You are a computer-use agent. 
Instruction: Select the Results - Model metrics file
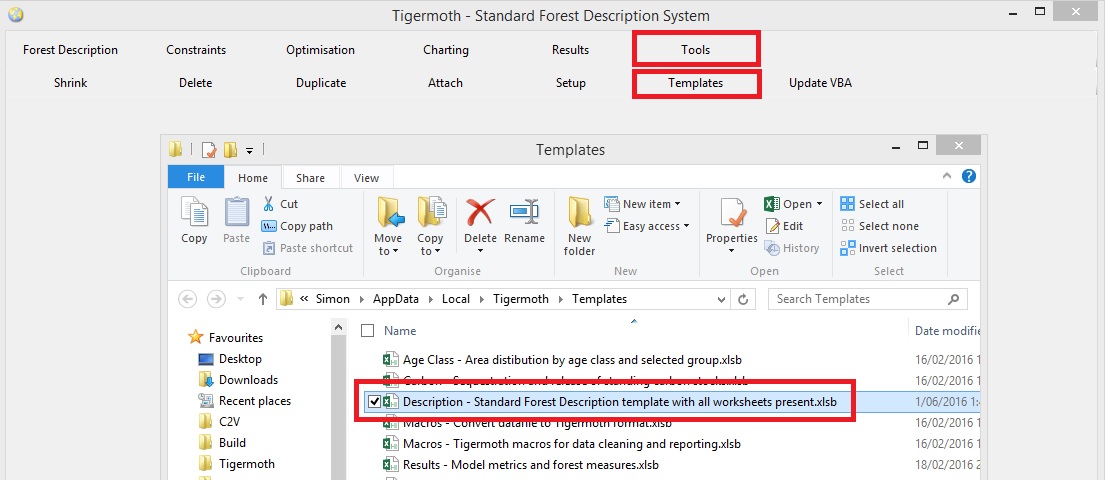531,464
